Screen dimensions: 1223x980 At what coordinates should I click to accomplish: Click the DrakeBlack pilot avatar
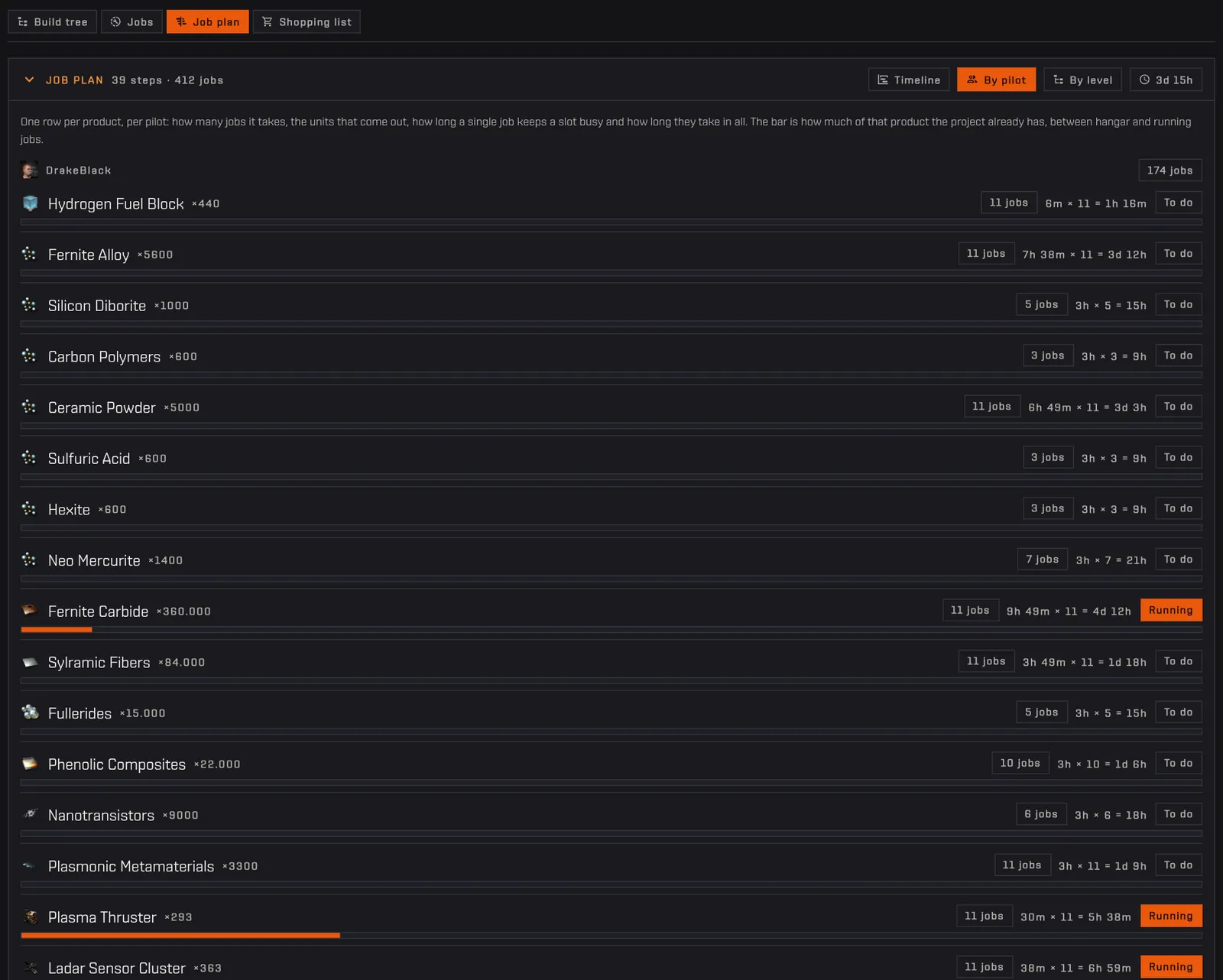30,170
